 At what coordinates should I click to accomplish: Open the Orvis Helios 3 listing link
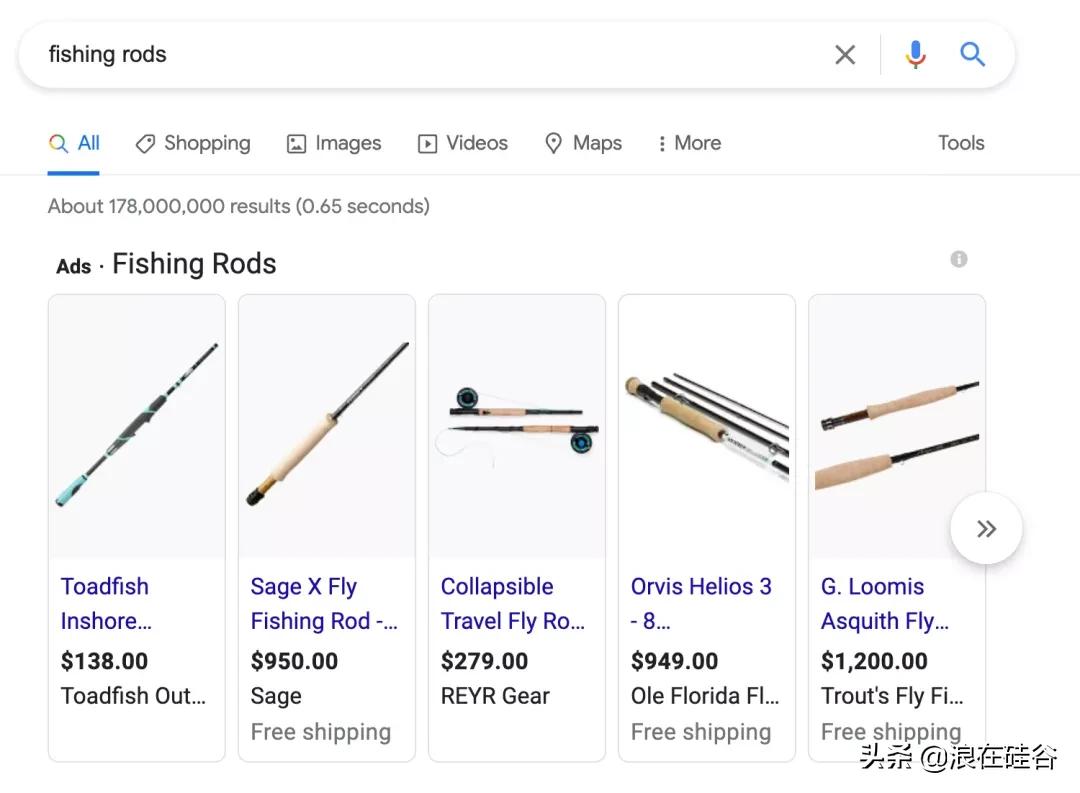pyautogui.click(x=701, y=603)
